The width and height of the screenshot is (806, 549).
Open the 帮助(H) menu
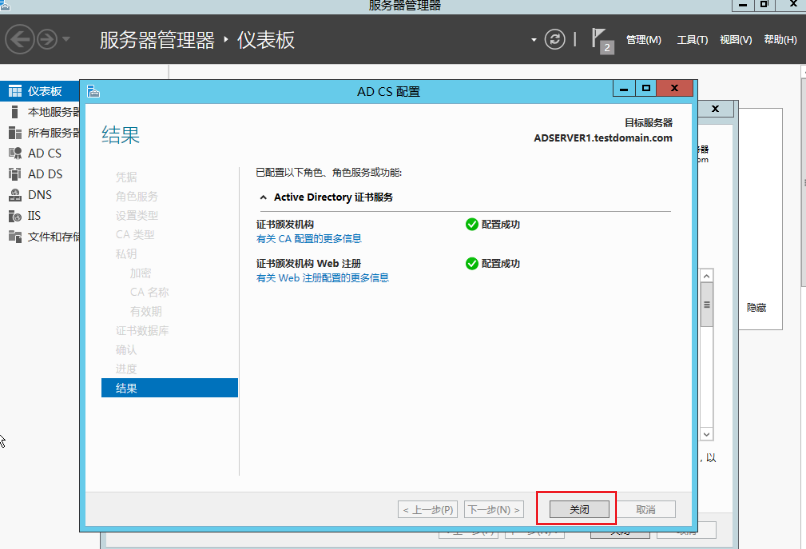(x=780, y=40)
